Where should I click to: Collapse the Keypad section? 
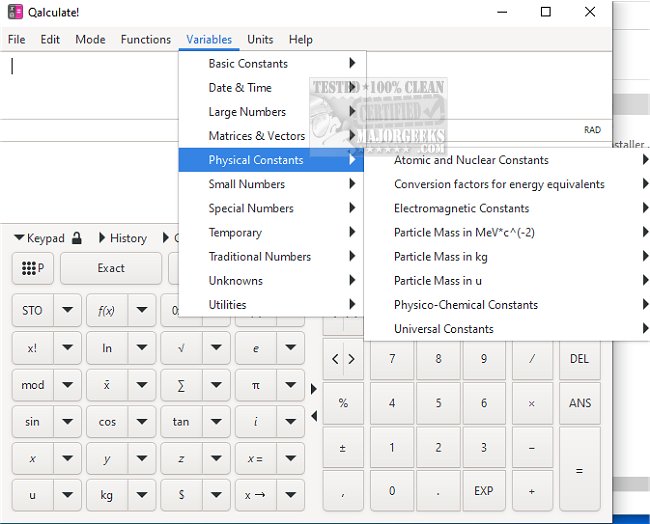click(40, 238)
